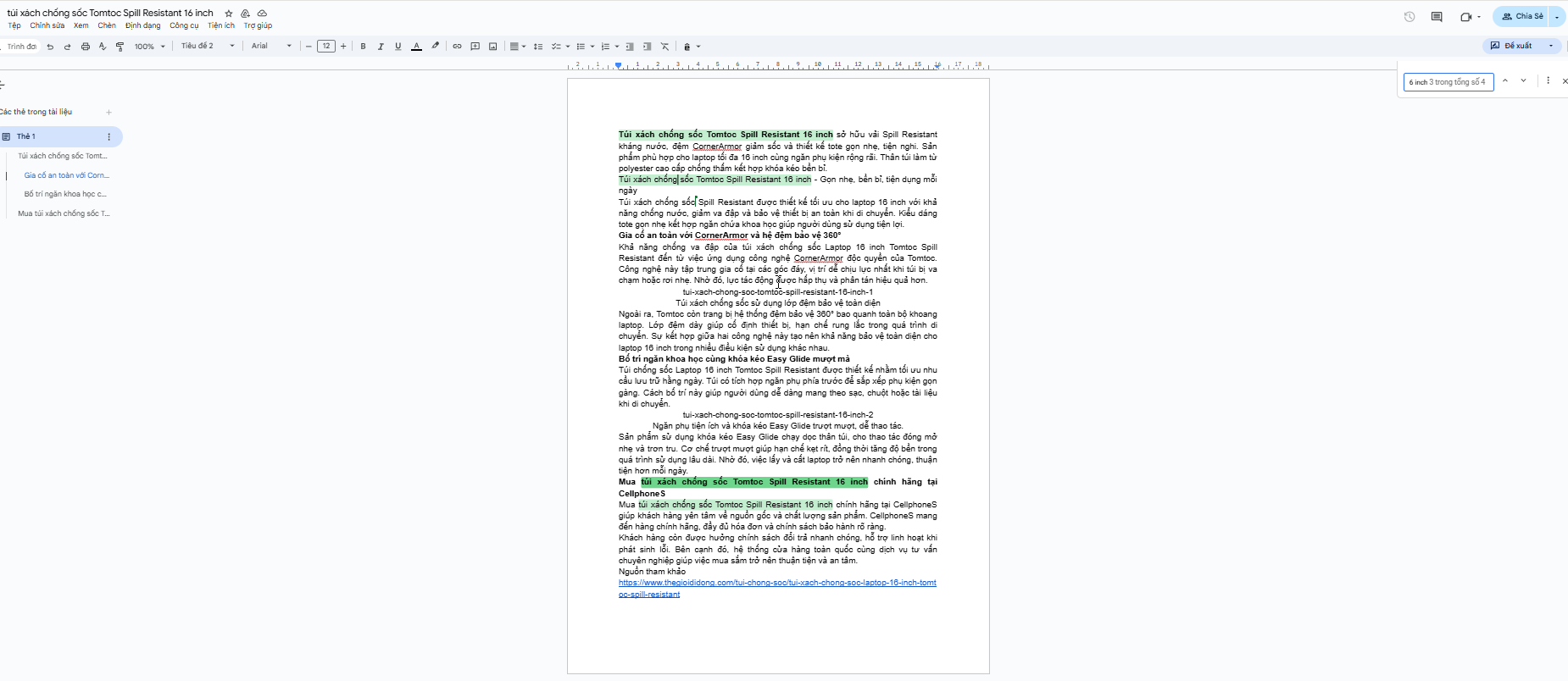Open the Chỉnh sửa menu

click(47, 25)
